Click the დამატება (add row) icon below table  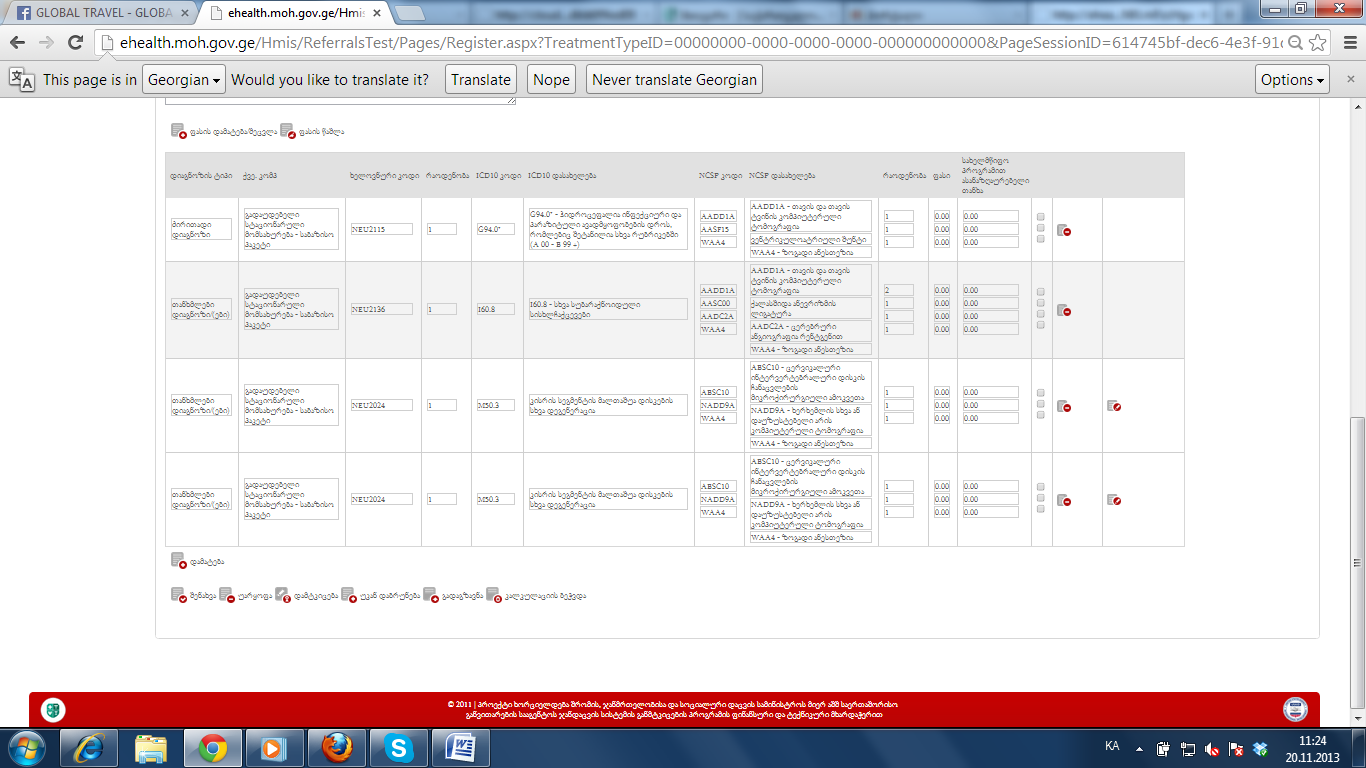click(x=178, y=561)
